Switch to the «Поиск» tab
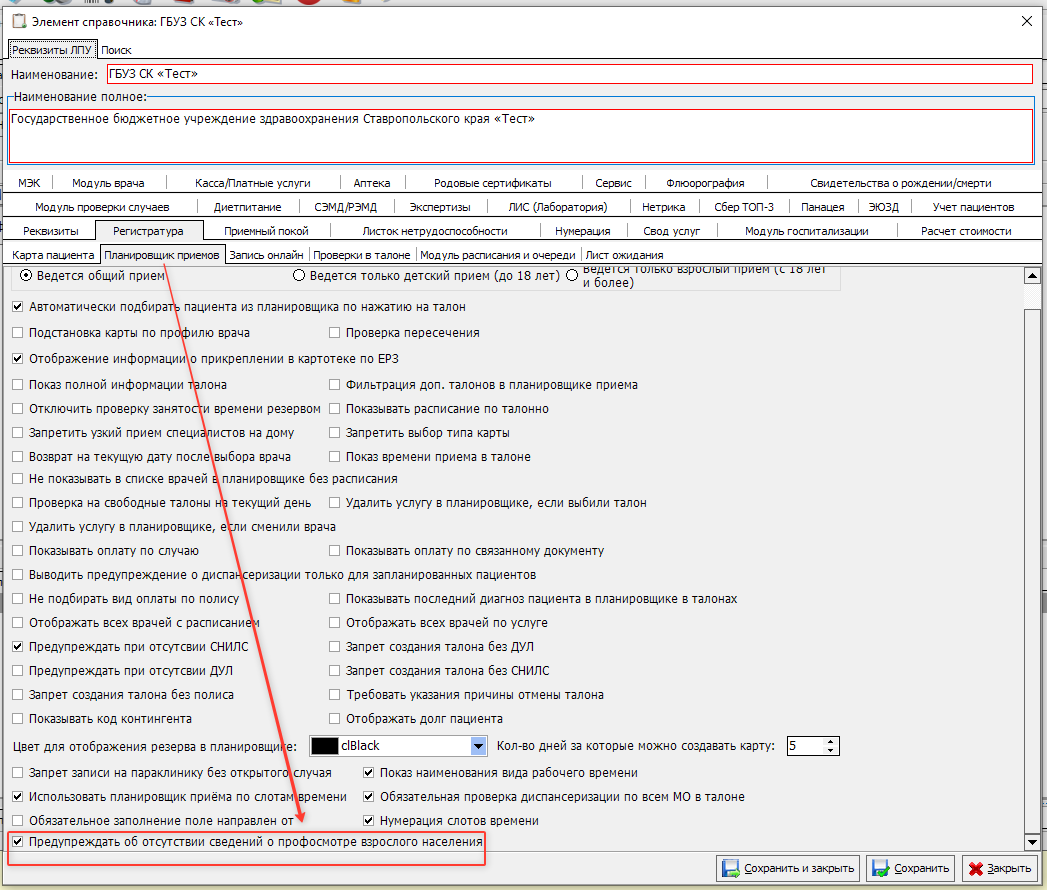 pyautogui.click(x=116, y=50)
